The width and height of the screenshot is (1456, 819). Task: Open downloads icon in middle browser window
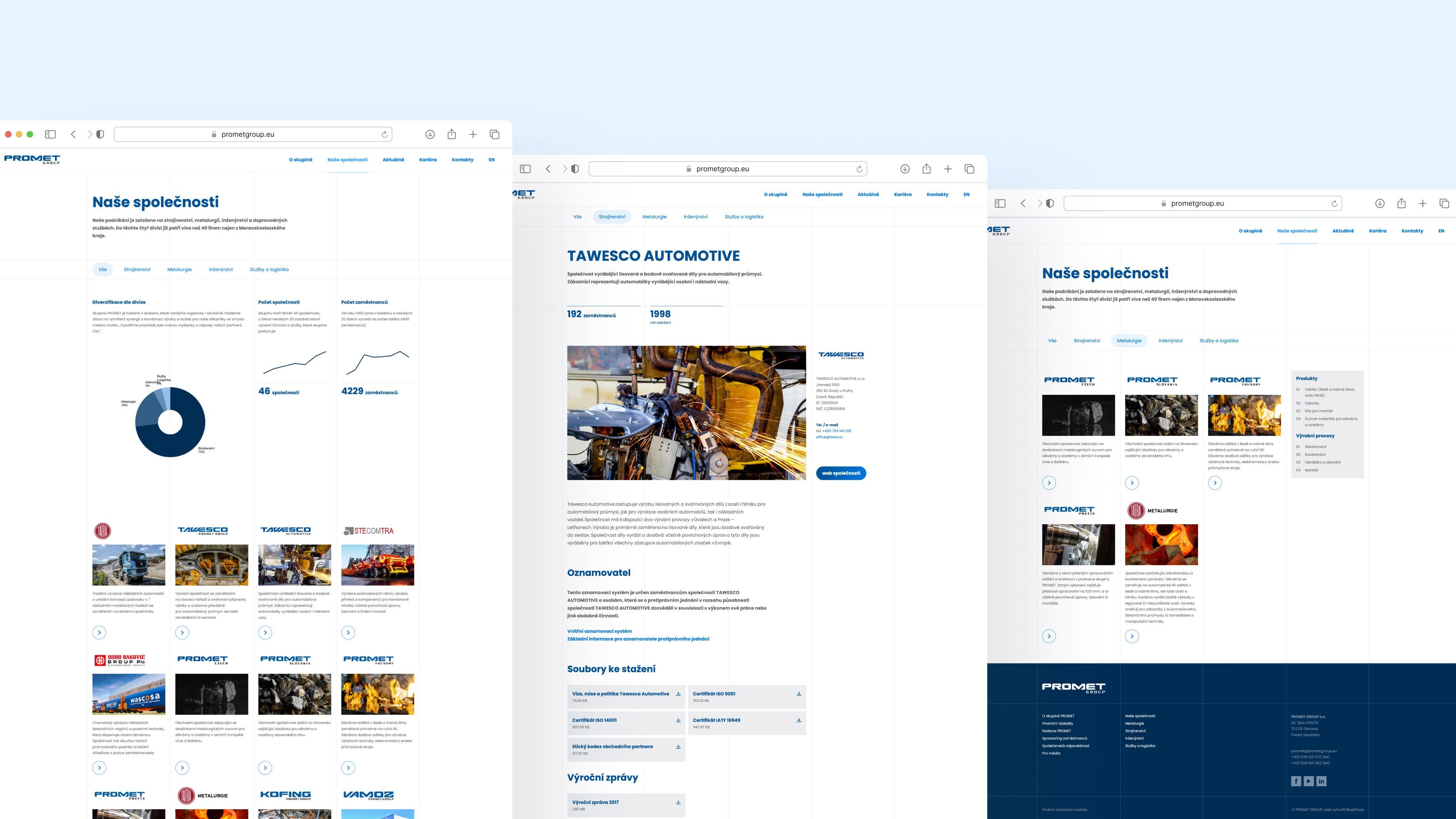905,168
